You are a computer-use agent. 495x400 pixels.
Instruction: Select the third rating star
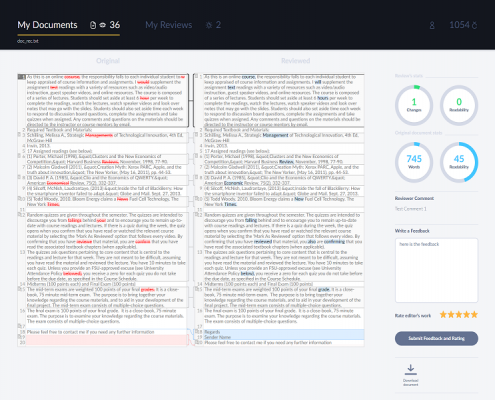459,314
